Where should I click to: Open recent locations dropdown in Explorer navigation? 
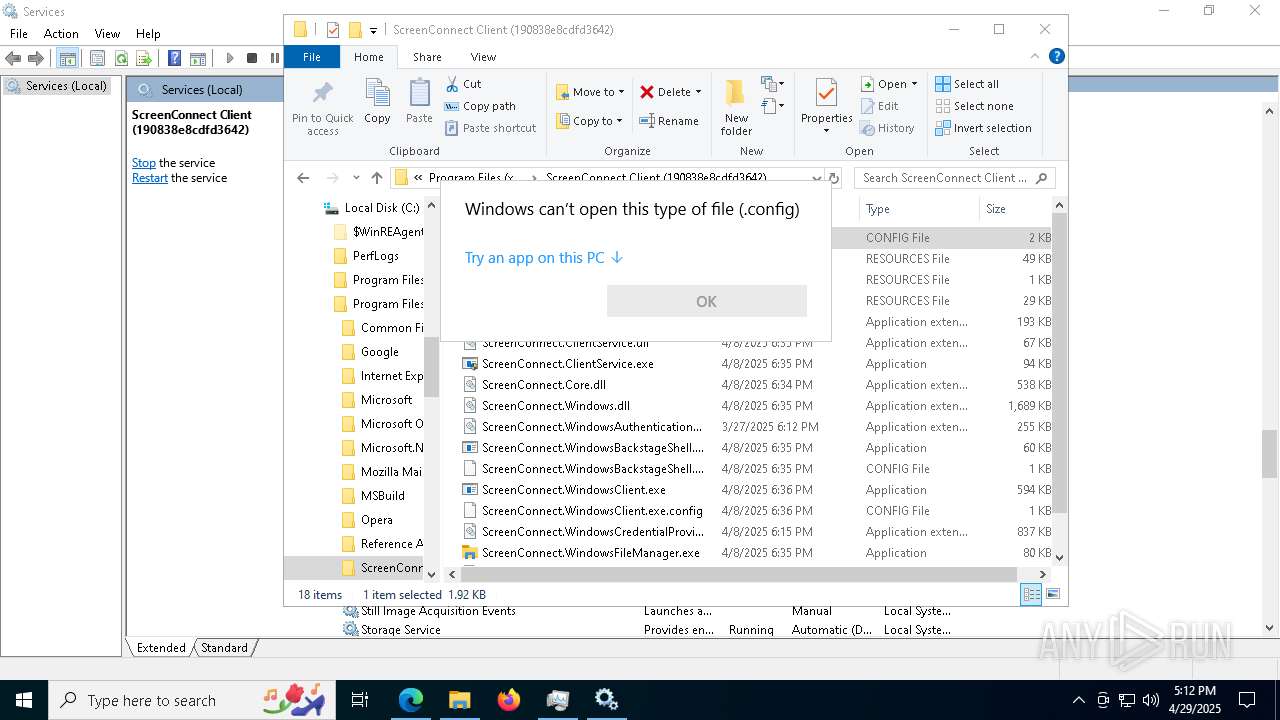(x=356, y=178)
